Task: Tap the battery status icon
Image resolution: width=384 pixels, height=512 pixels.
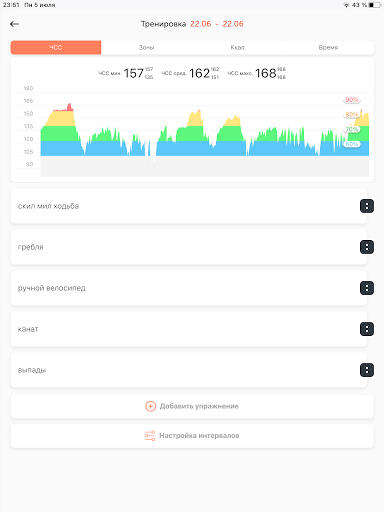Action: click(x=374, y=5)
